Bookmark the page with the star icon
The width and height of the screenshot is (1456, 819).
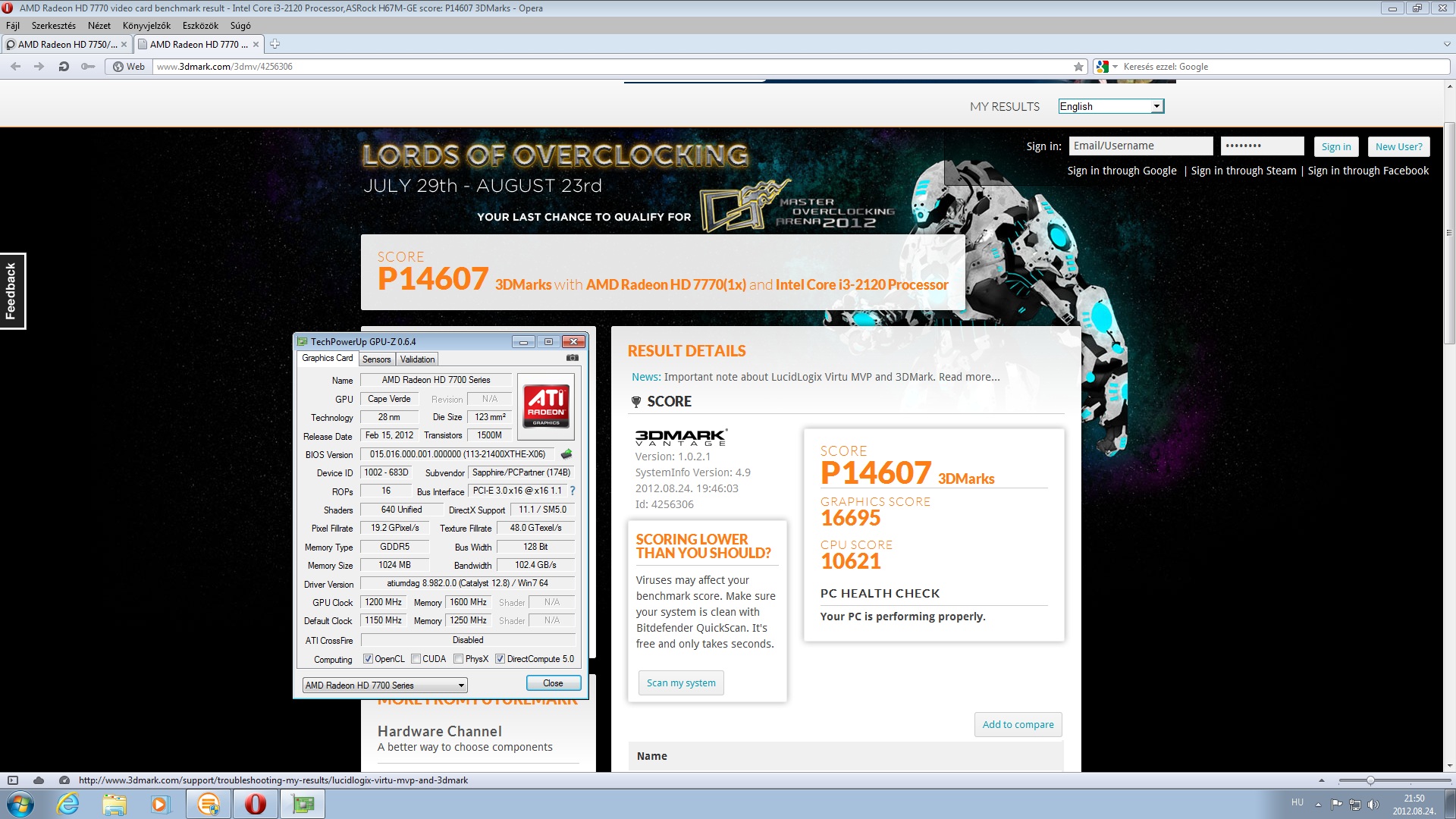[x=1078, y=67]
